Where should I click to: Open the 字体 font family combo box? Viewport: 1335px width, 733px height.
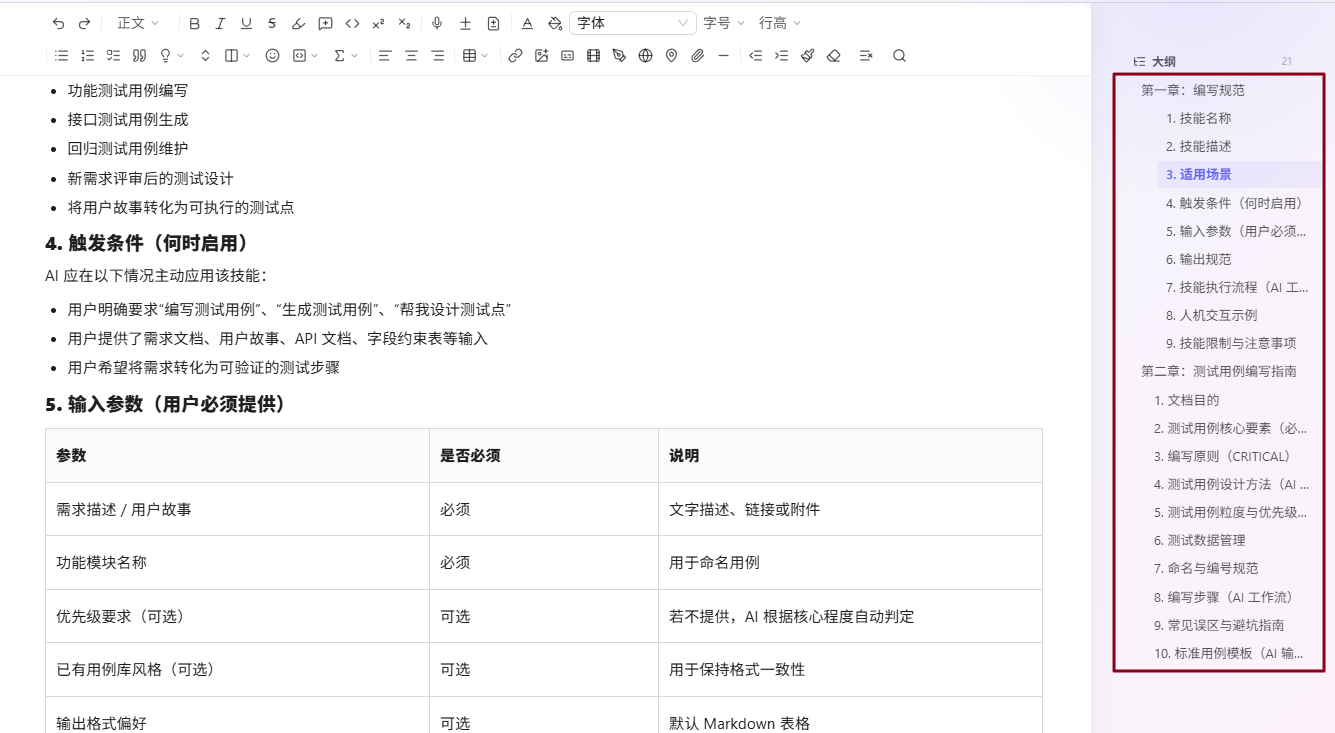click(x=633, y=23)
